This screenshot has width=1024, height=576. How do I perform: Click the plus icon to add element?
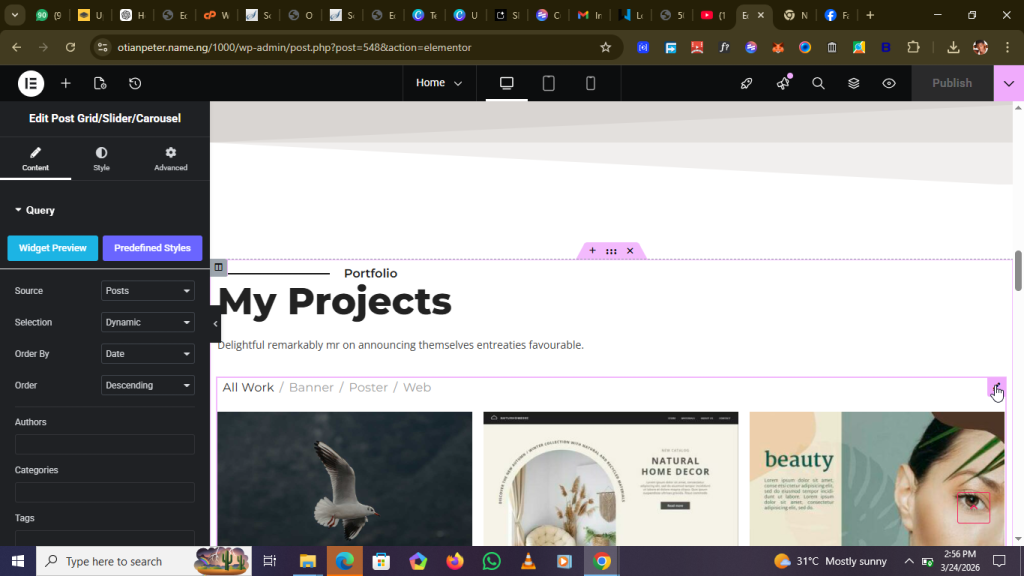(66, 83)
